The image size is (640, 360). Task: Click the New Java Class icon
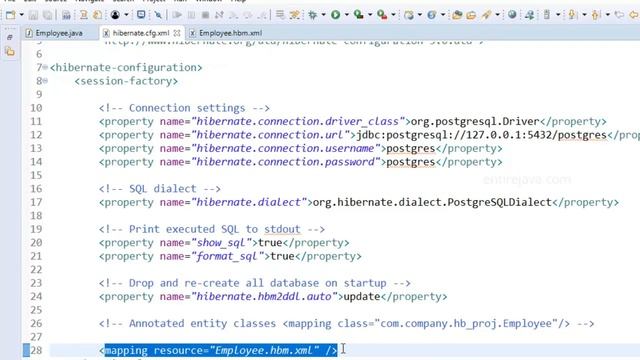(431, 15)
